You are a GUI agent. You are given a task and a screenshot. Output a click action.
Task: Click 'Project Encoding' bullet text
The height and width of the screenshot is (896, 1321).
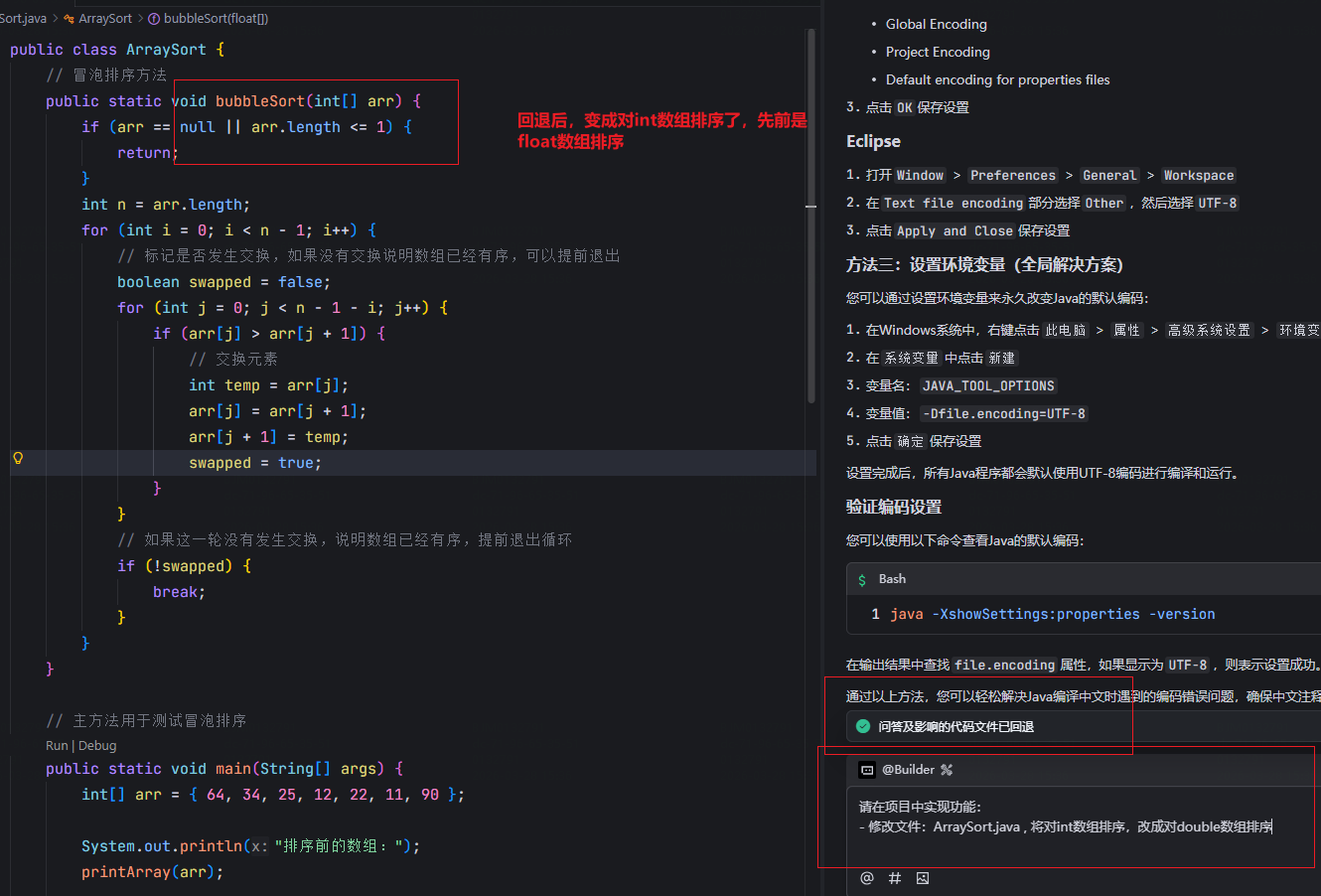(938, 52)
